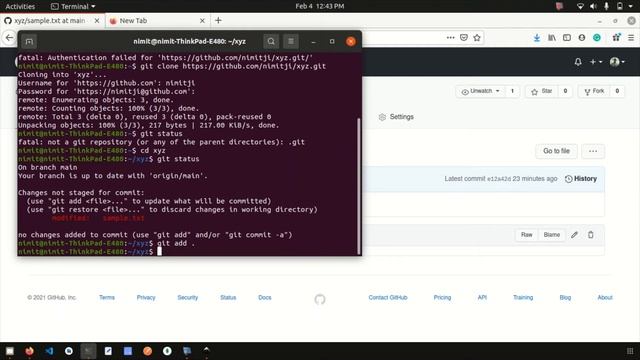Open Blog footer link
The image size is (640, 360).
pos(565,298)
